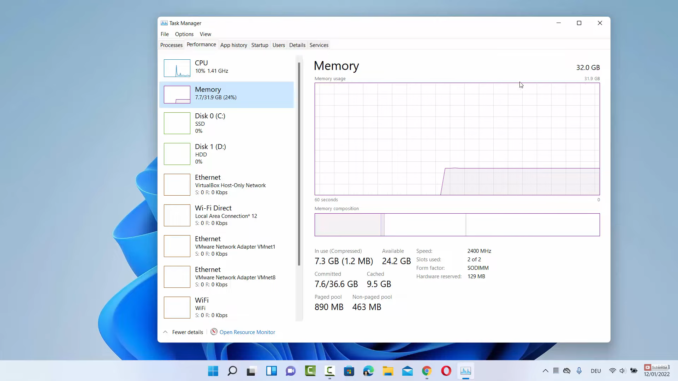Open Resource Monitor link
The image size is (678, 381).
click(x=247, y=332)
